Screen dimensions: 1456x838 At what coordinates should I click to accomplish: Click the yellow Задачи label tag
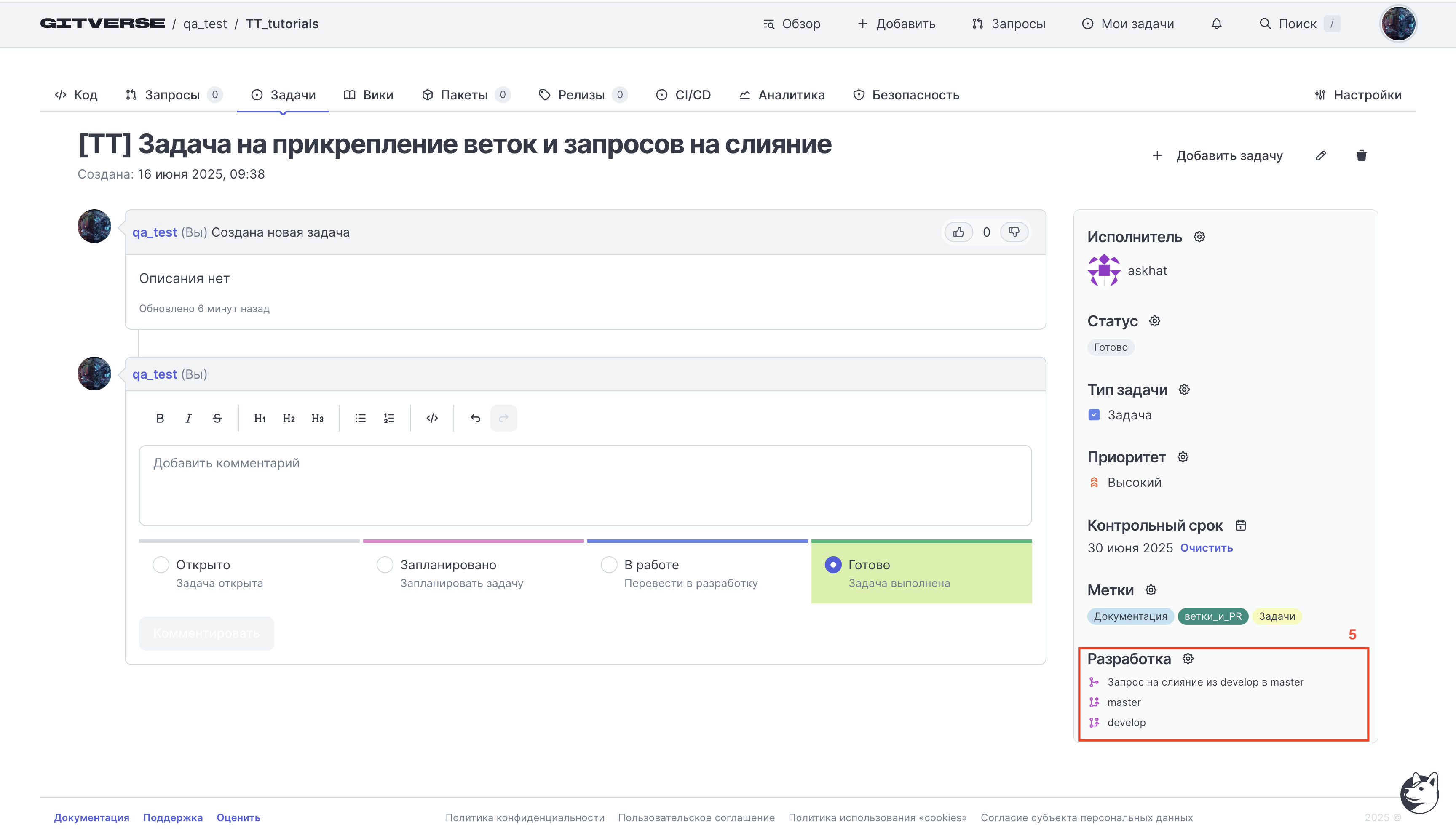point(1277,616)
